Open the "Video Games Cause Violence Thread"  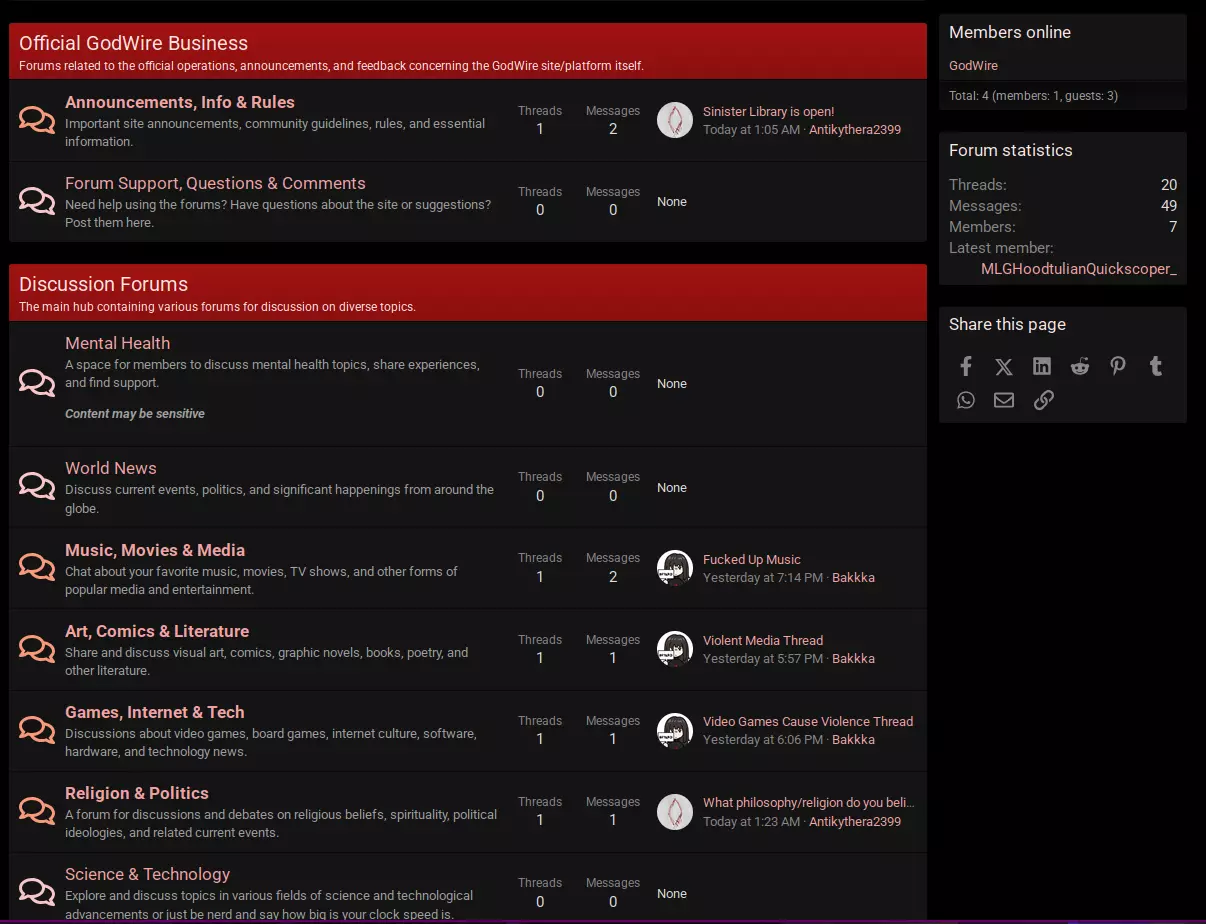click(807, 721)
